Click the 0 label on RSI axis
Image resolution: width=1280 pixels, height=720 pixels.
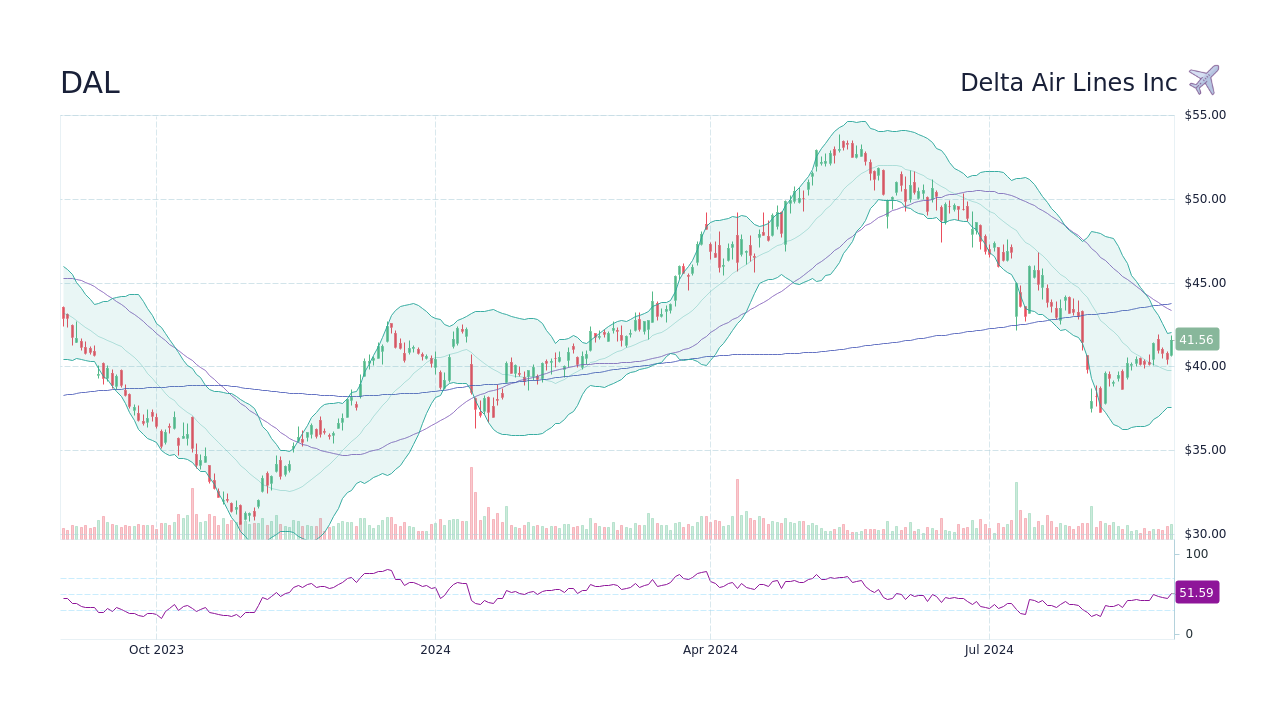click(x=1189, y=634)
